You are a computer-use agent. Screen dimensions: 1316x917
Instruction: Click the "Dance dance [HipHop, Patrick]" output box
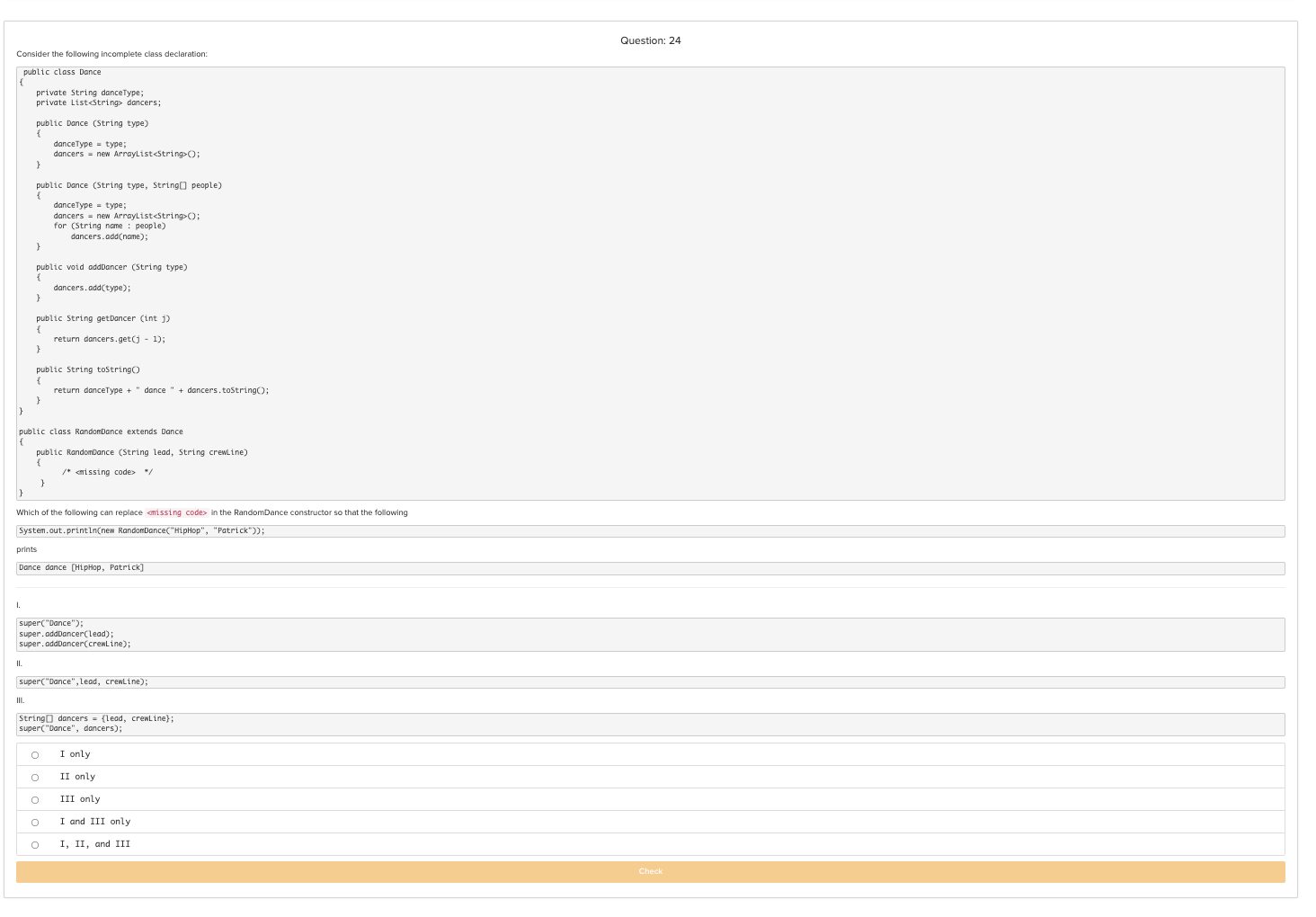click(650, 568)
